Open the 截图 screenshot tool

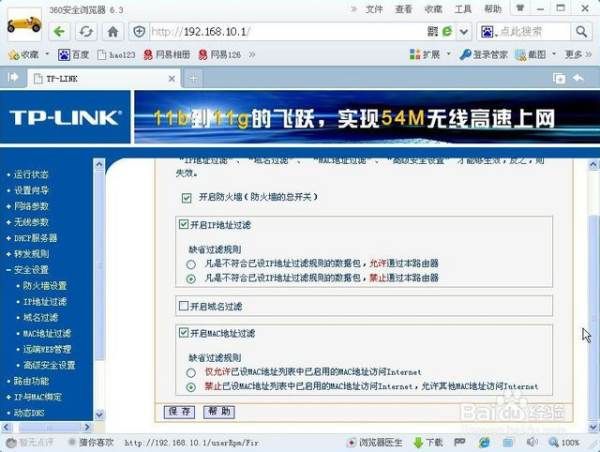531,55
